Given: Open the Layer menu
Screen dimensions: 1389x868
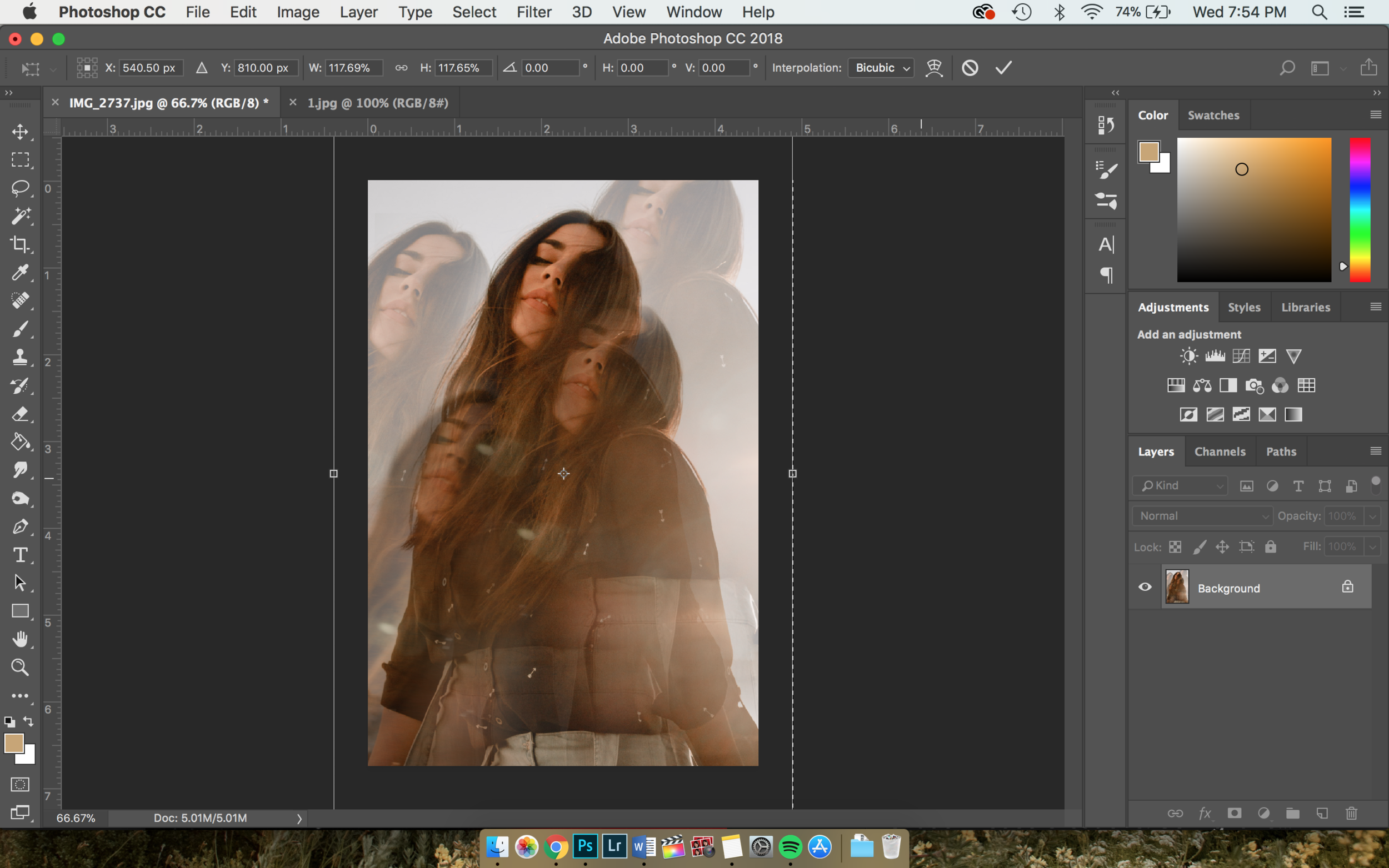Looking at the screenshot, I should (358, 12).
